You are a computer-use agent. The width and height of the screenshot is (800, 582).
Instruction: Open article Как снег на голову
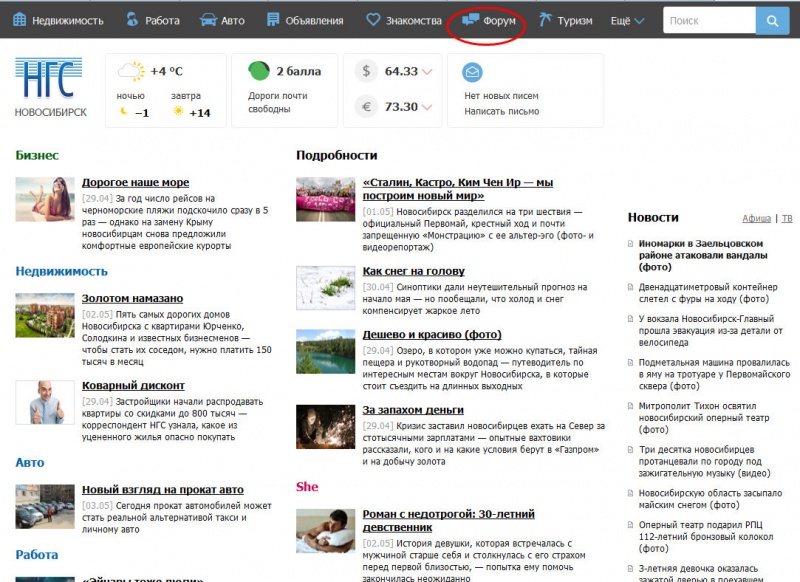pos(413,271)
